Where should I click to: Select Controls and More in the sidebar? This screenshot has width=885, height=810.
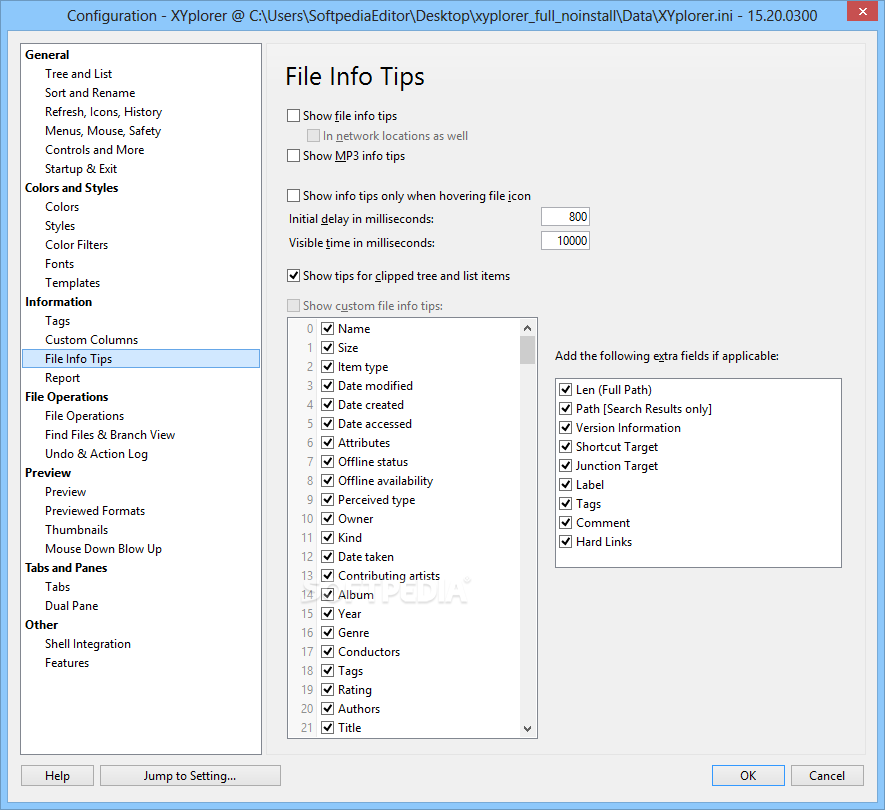(95, 150)
